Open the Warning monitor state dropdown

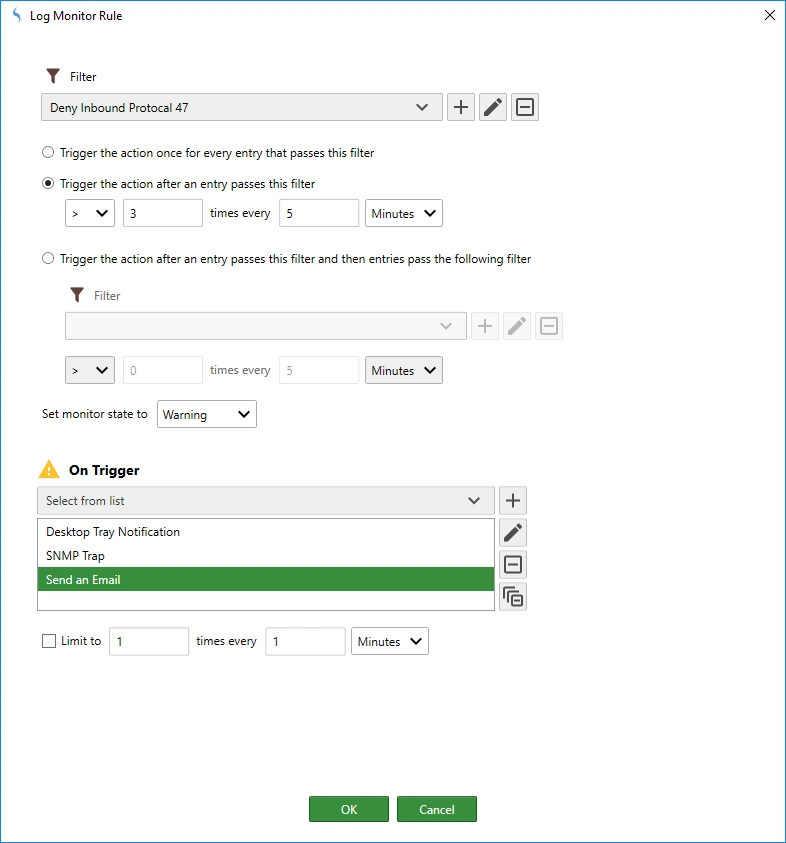(207, 414)
